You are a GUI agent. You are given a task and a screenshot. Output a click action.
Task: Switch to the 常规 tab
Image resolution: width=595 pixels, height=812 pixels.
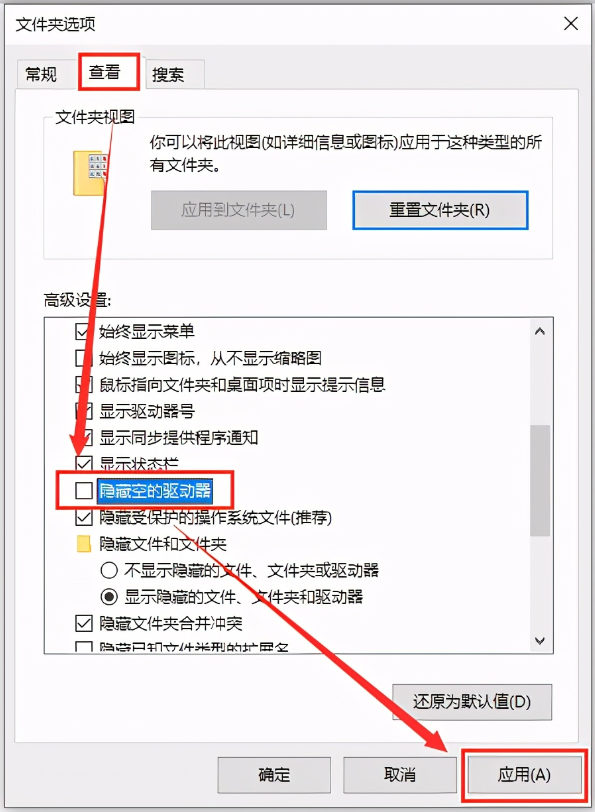[41, 75]
